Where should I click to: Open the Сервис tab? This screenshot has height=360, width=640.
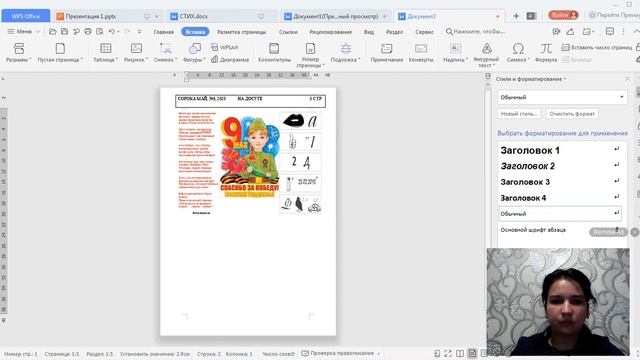[x=424, y=32]
